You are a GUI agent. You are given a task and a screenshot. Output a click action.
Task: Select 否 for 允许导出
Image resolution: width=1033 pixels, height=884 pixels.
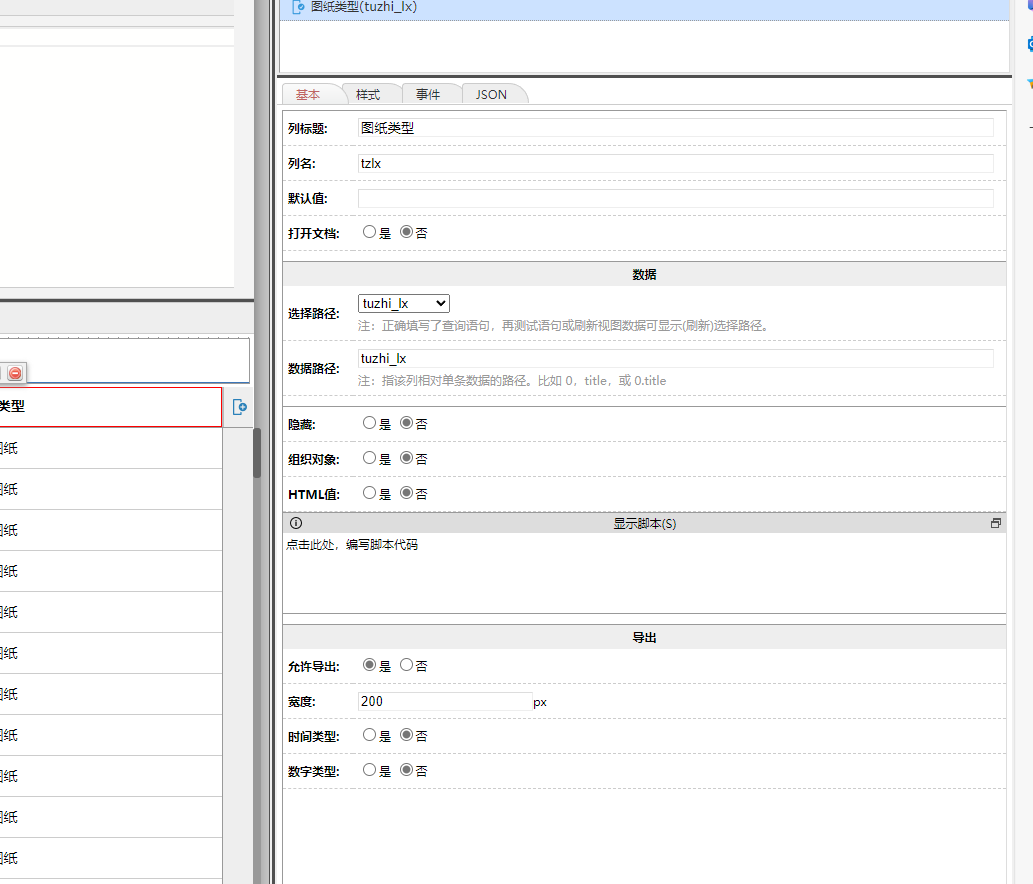pos(406,665)
